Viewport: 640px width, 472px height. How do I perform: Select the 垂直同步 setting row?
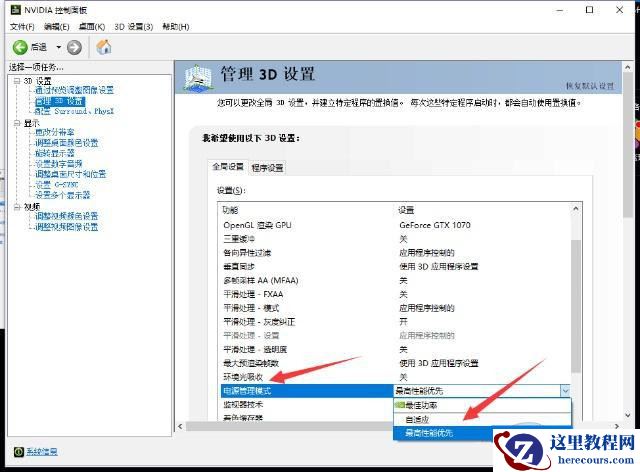point(396,267)
